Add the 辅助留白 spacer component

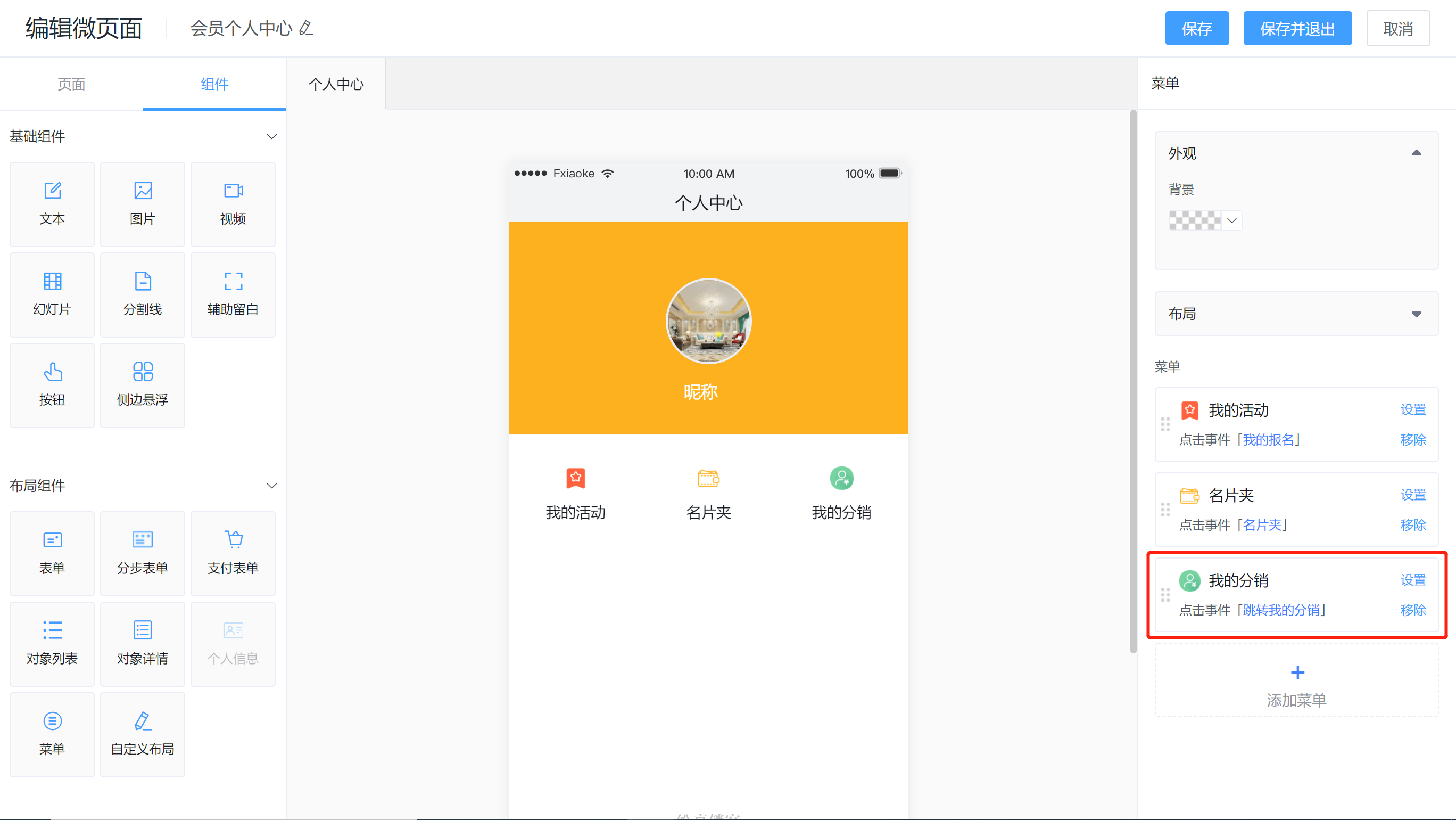tap(233, 294)
